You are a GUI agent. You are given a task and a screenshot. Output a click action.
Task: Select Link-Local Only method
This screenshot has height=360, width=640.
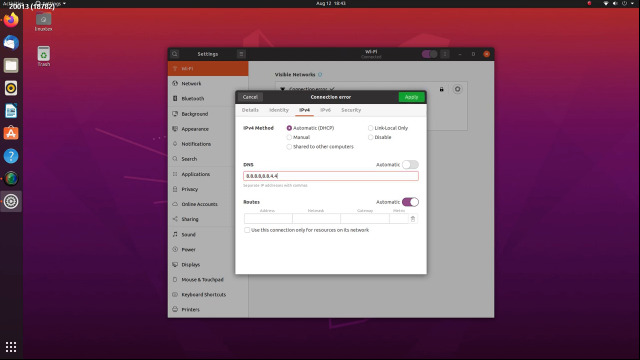coord(388,128)
